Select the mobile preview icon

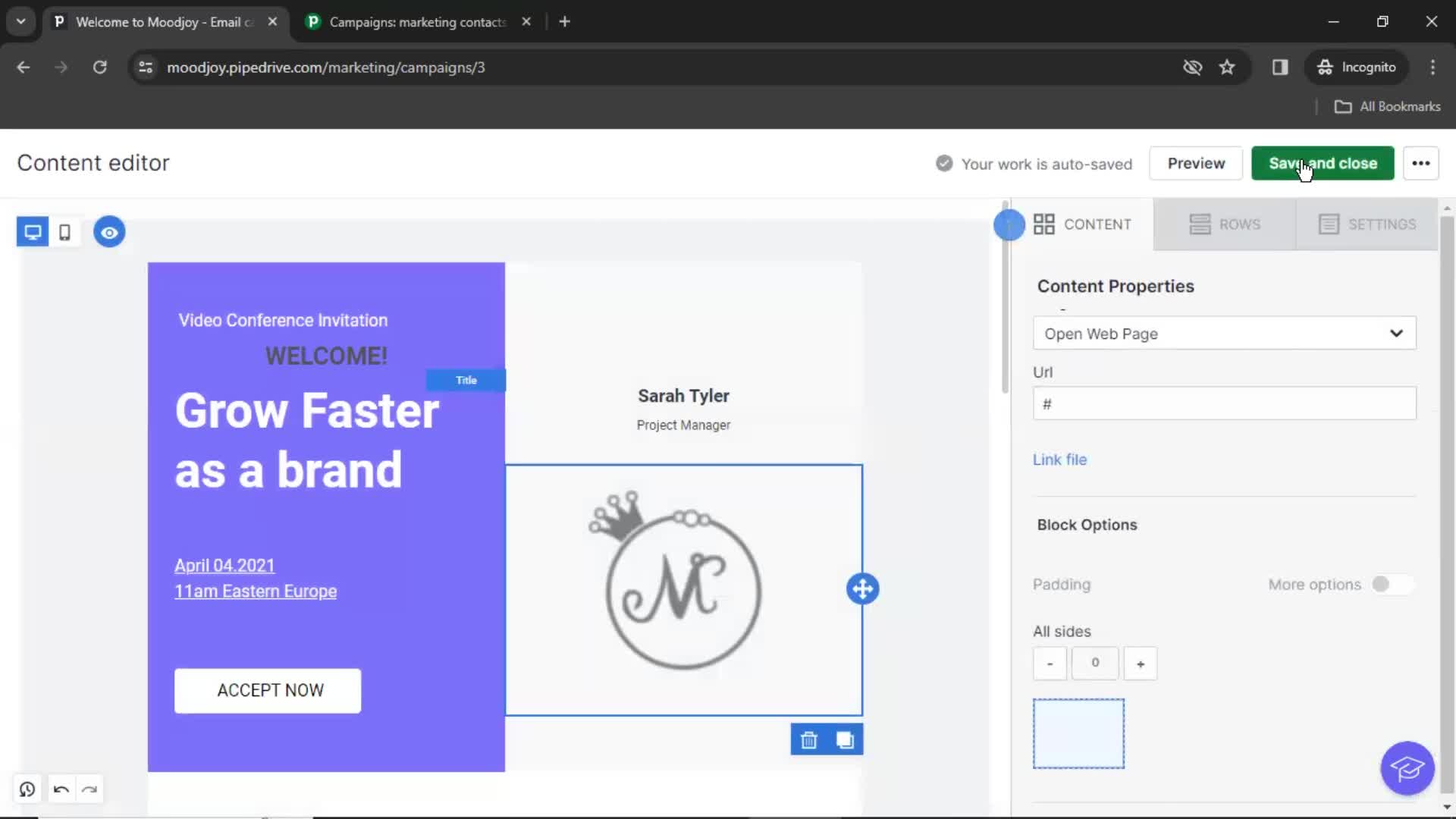[65, 231]
